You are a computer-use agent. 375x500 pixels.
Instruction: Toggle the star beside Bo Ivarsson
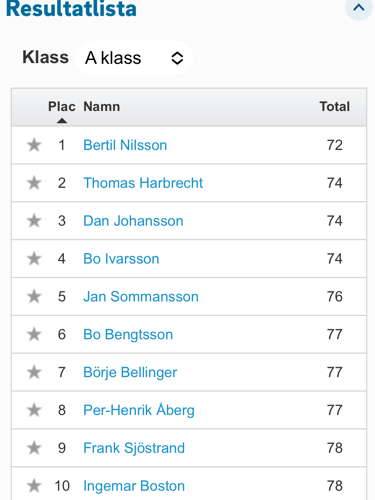34,259
